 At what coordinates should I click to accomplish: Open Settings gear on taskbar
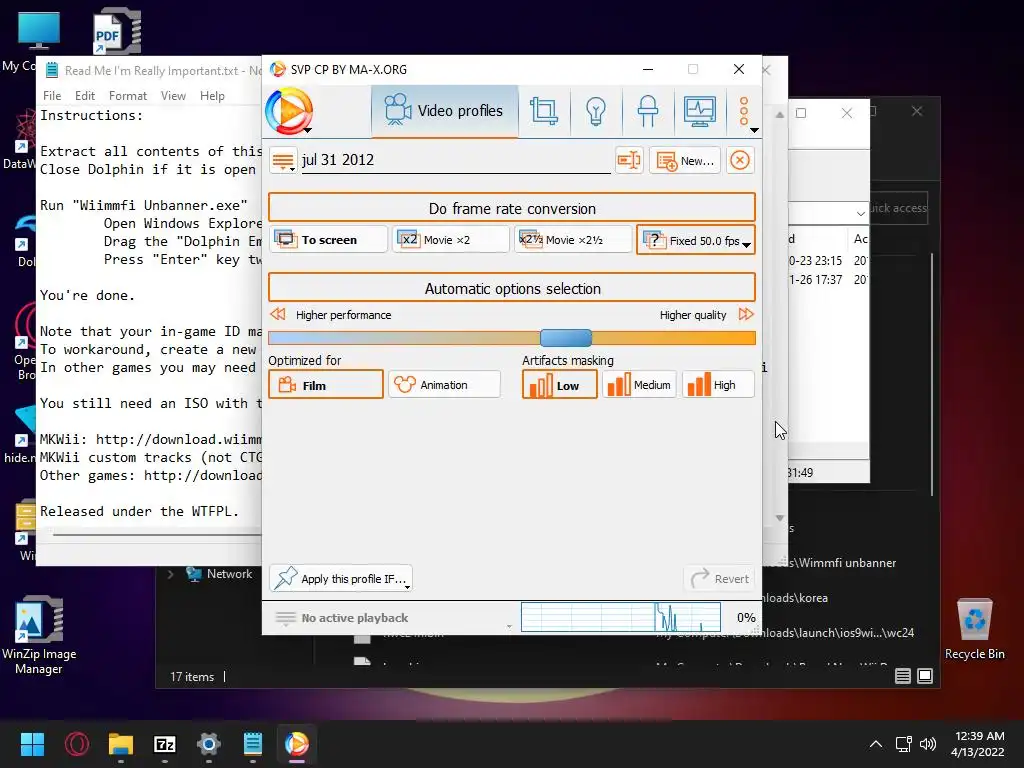pyautogui.click(x=209, y=744)
